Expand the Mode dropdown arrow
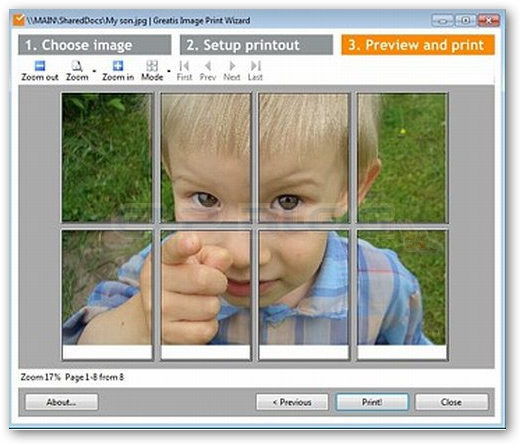This screenshot has height=444, width=520. tap(169, 71)
